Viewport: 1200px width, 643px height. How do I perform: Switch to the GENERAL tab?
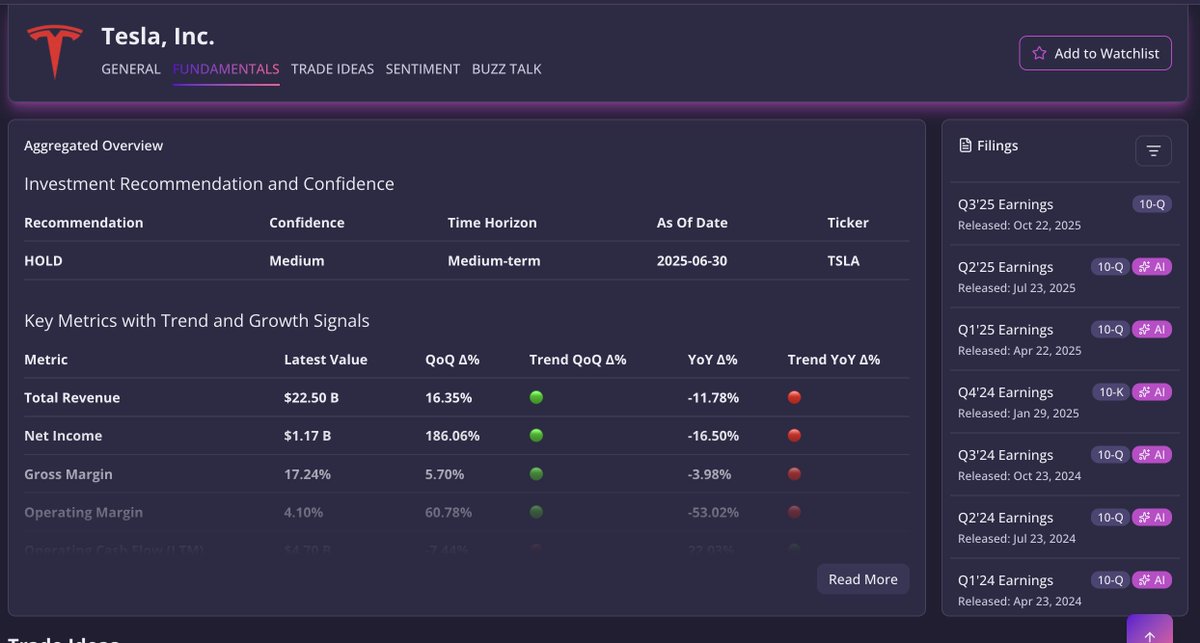[x=131, y=69]
